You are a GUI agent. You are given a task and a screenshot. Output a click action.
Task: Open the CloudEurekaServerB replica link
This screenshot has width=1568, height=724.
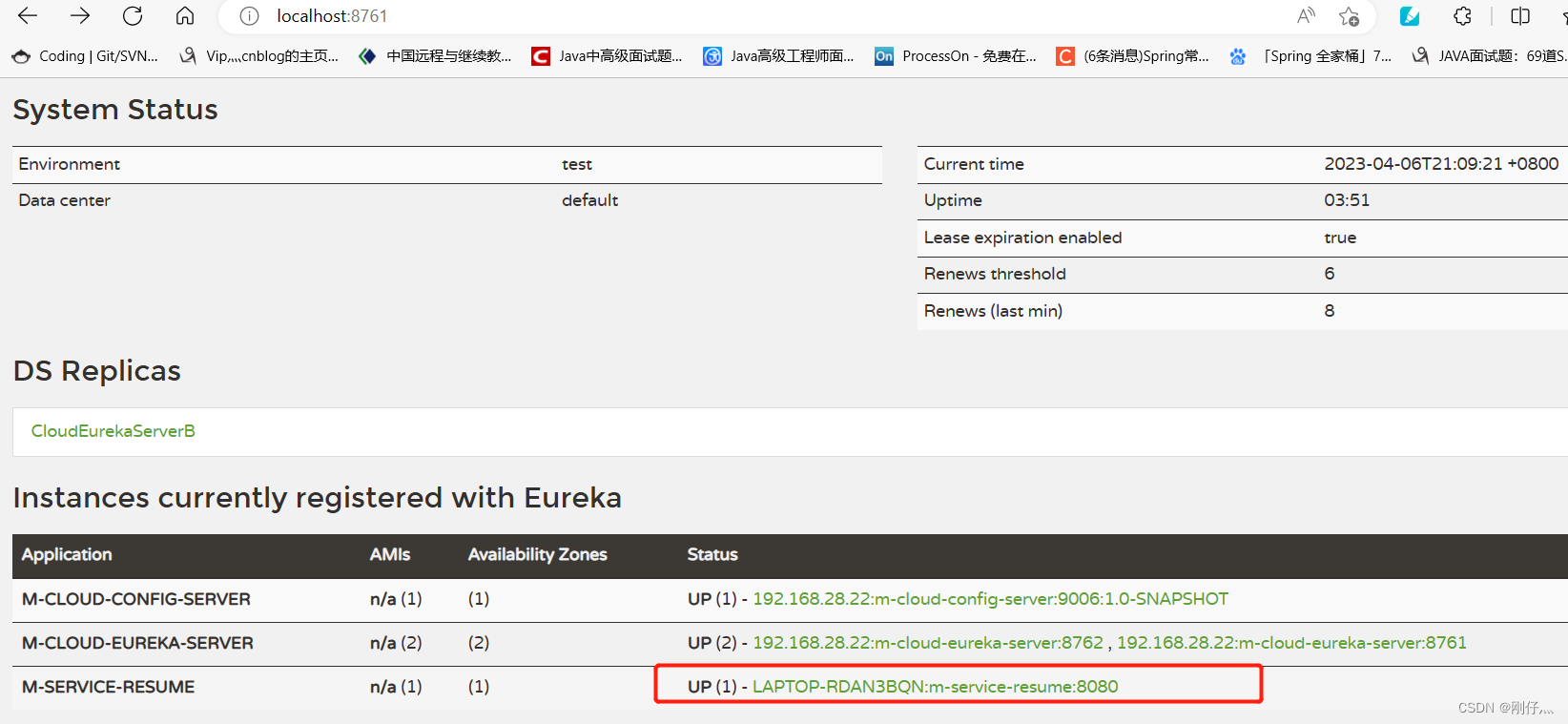click(113, 431)
